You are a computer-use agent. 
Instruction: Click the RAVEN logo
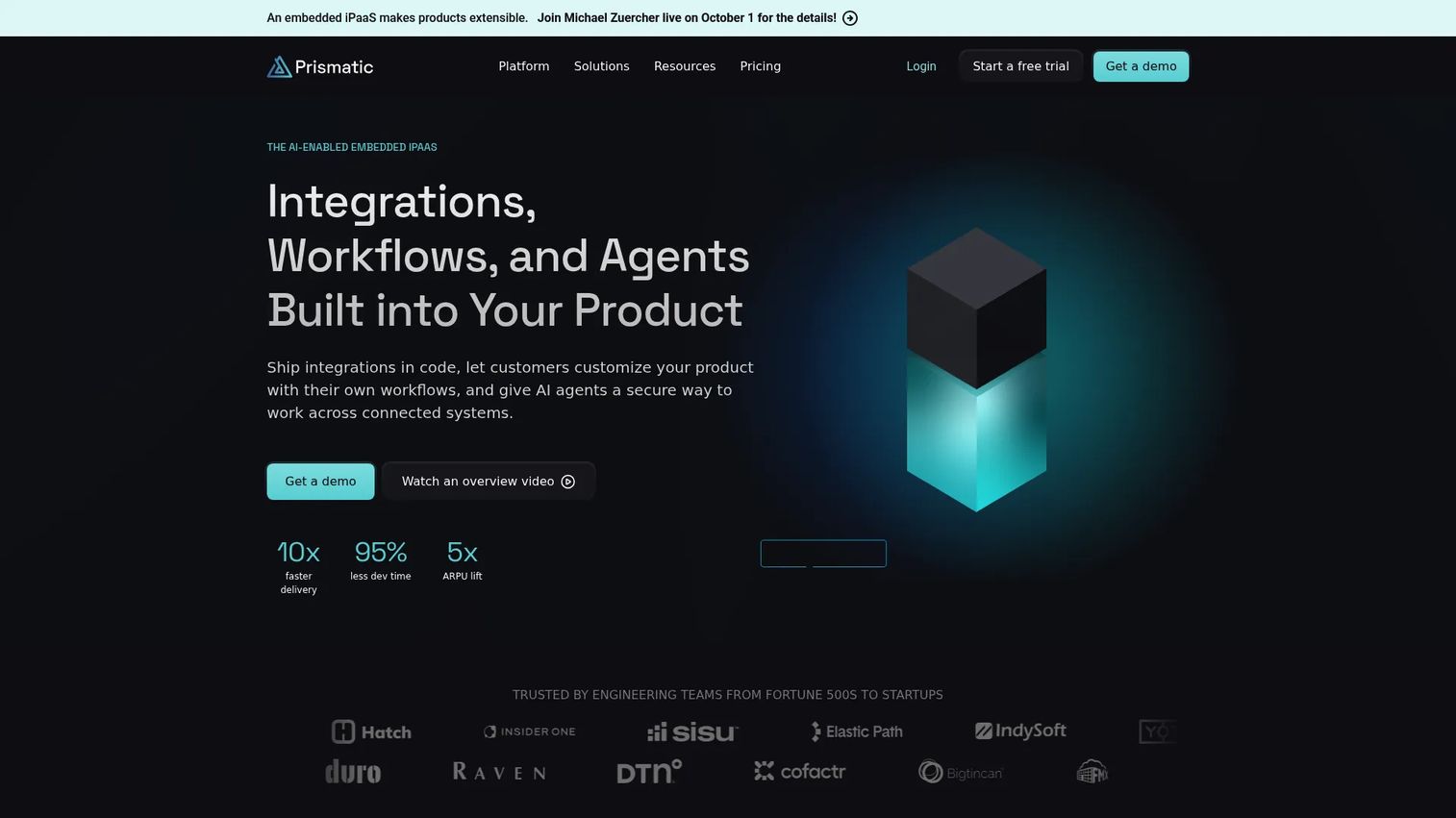[x=499, y=772]
